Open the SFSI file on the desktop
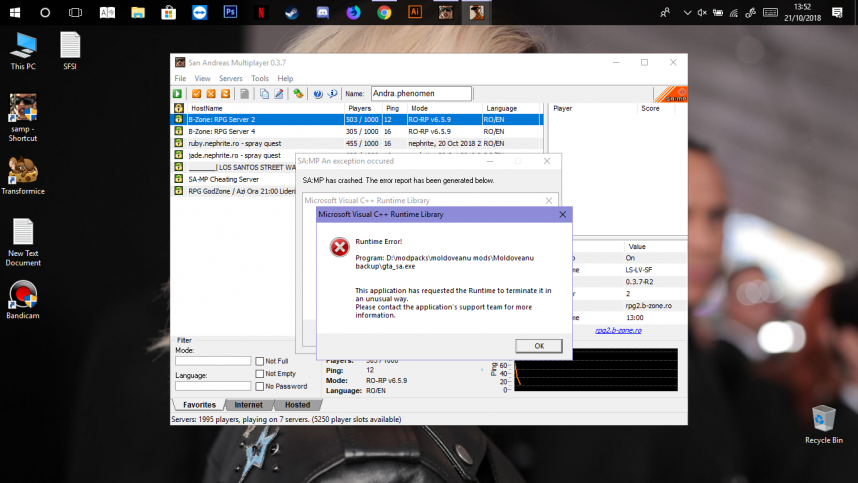The height and width of the screenshot is (483, 858). point(70,51)
